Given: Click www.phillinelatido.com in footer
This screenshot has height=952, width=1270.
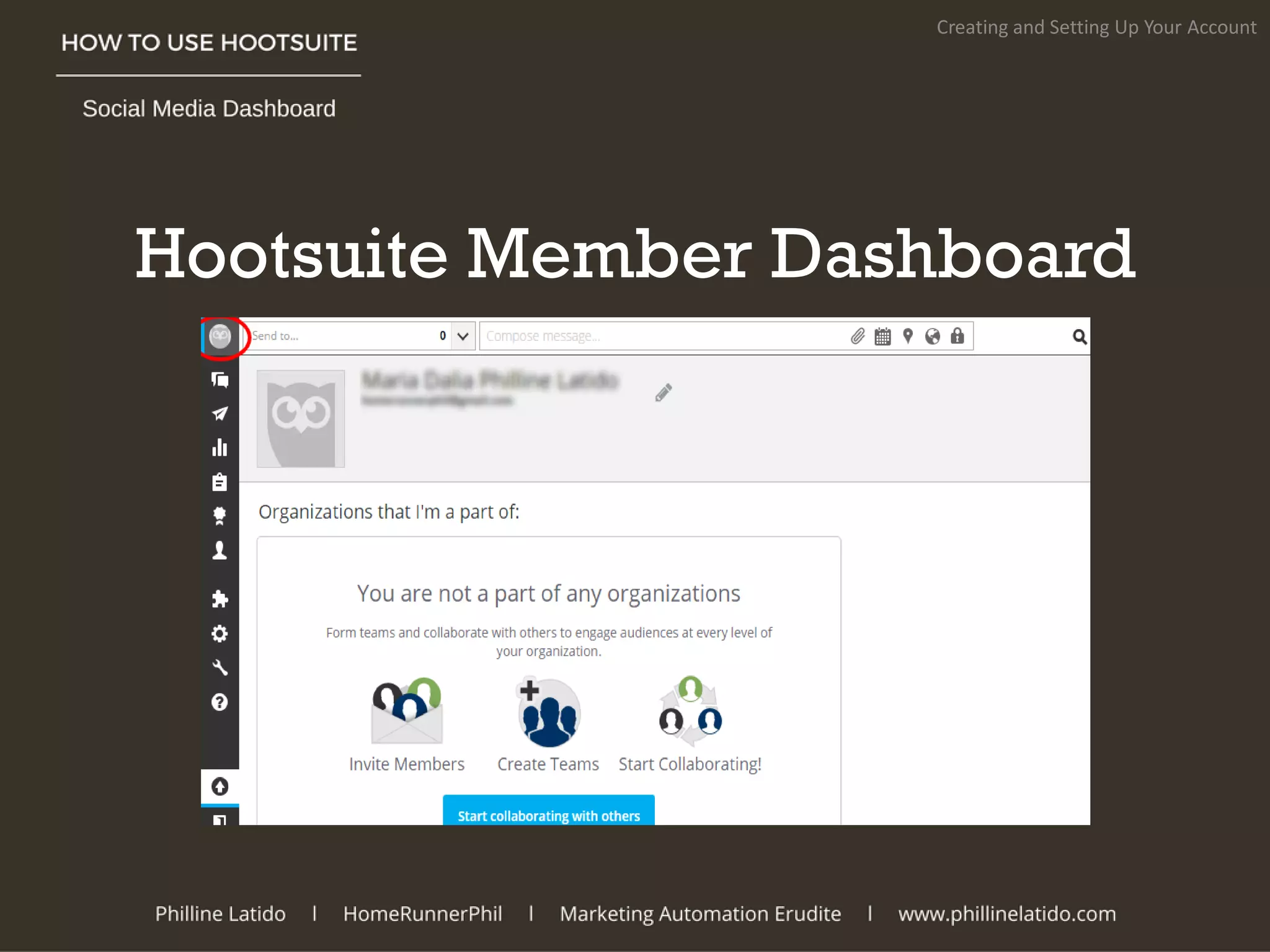Looking at the screenshot, I should coord(1007,914).
